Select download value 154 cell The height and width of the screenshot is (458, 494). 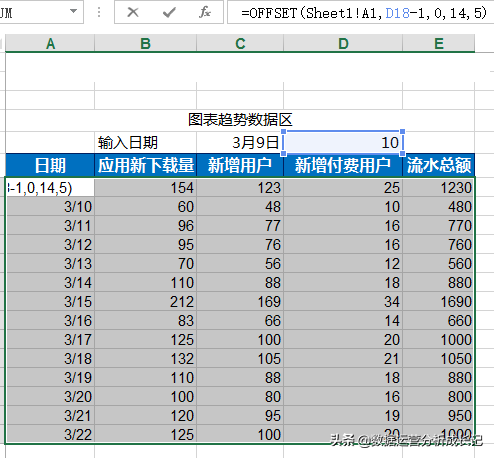pyautogui.click(x=145, y=188)
